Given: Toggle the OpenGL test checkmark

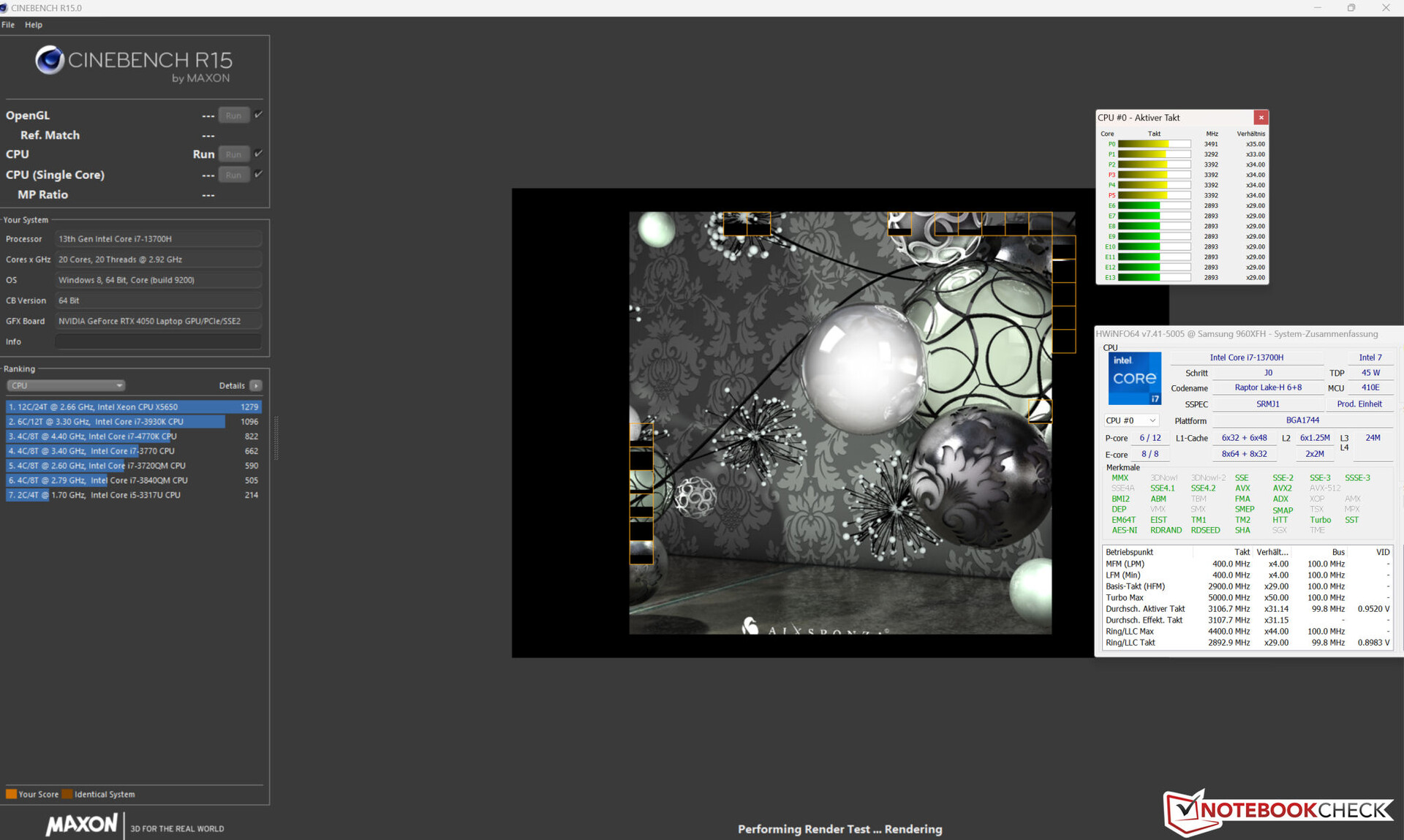Looking at the screenshot, I should 259,115.
